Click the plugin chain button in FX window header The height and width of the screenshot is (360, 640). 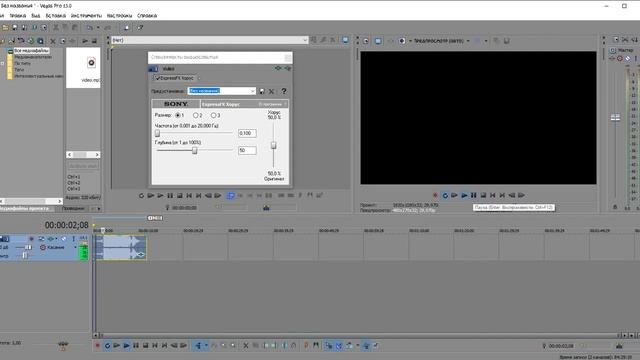coord(278,69)
